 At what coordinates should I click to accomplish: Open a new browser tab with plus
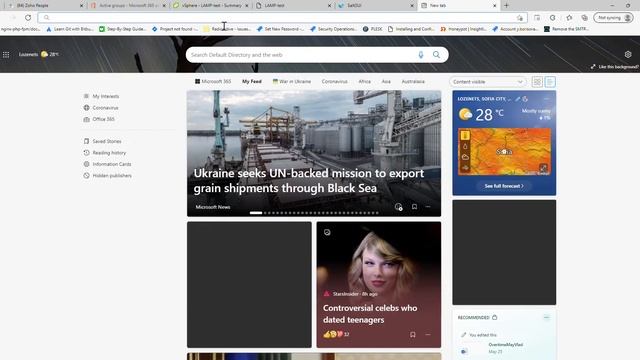[506, 5]
